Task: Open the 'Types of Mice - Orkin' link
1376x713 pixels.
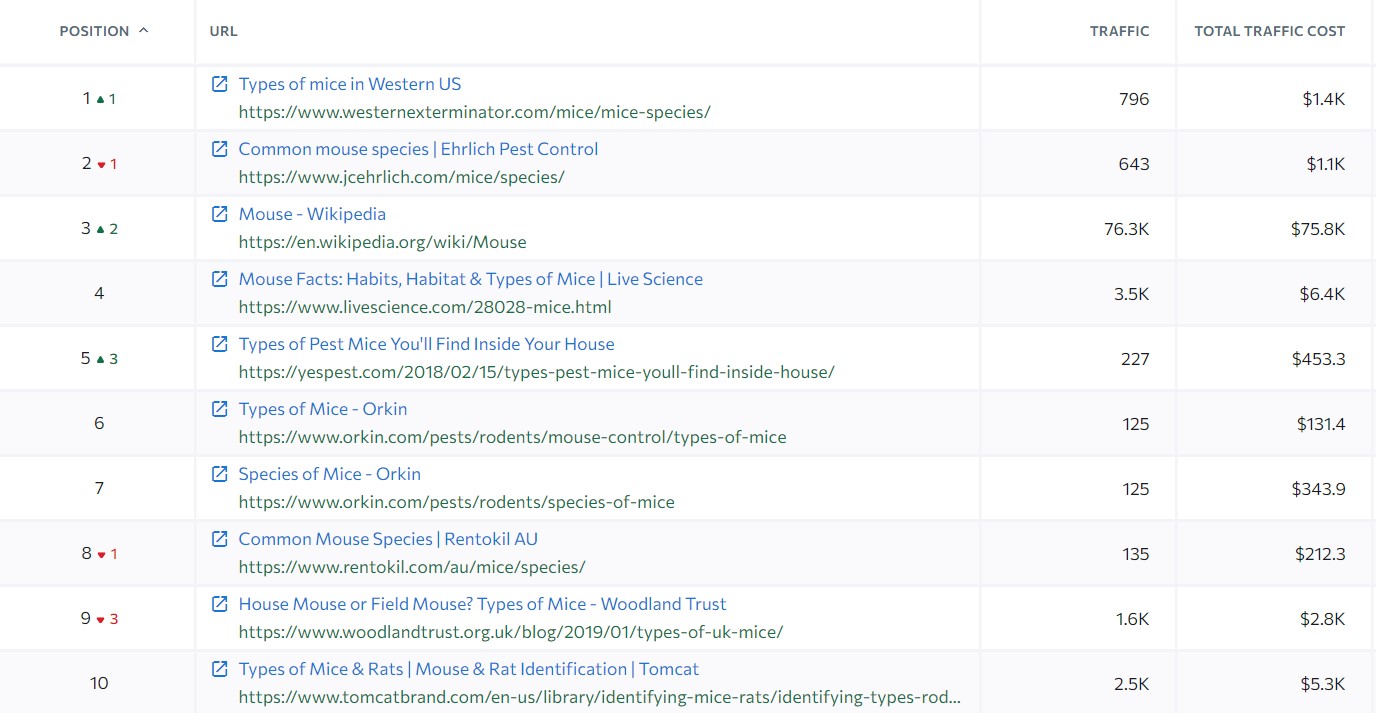Action: tap(323, 409)
